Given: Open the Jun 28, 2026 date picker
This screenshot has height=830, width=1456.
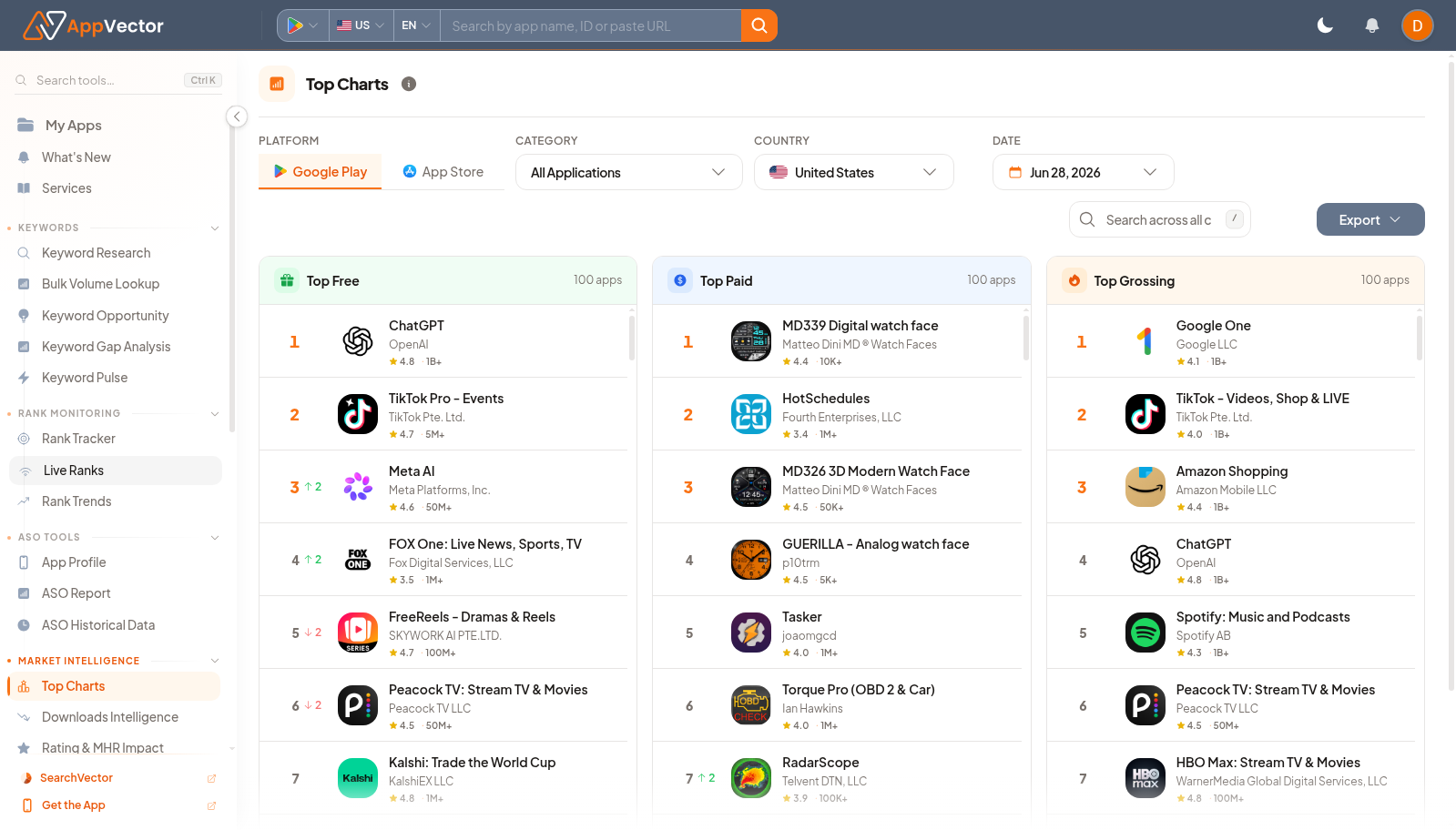Looking at the screenshot, I should click(1083, 172).
